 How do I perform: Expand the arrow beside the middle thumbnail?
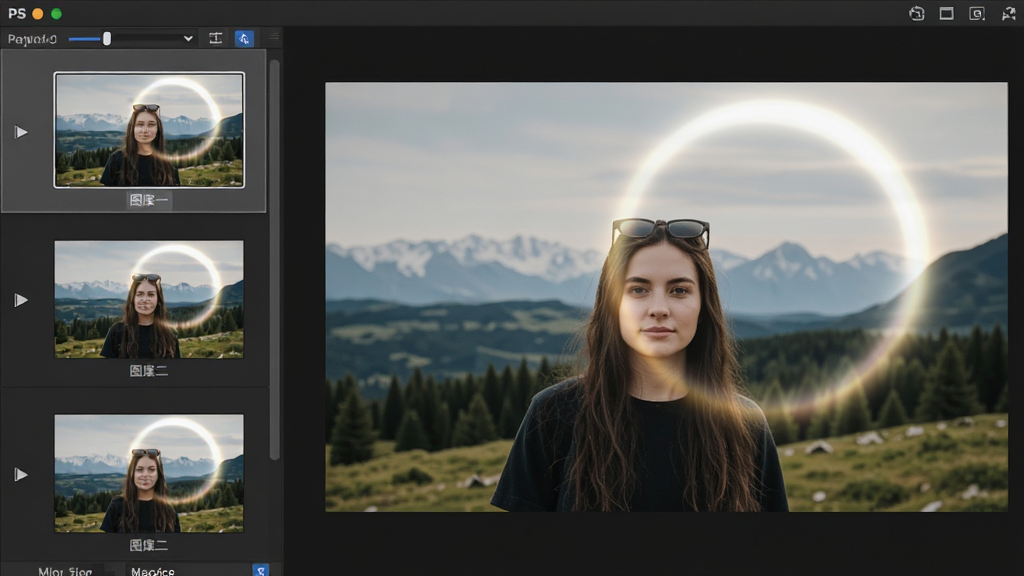pyautogui.click(x=21, y=300)
